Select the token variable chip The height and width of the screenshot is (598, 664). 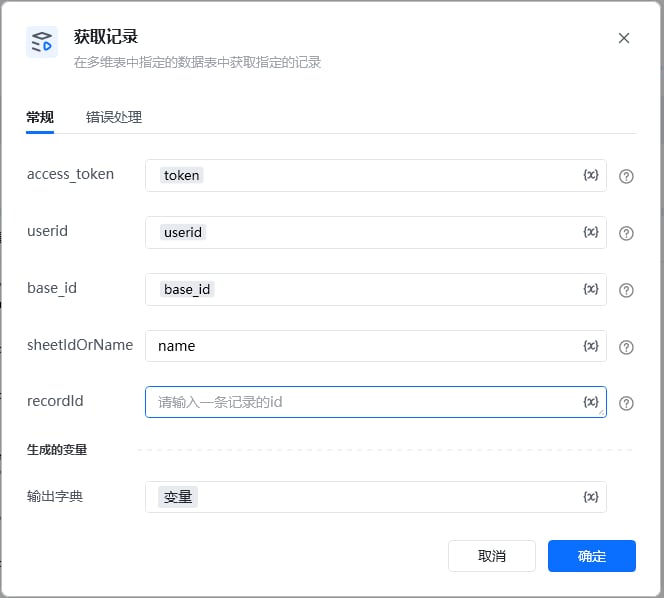click(181, 175)
